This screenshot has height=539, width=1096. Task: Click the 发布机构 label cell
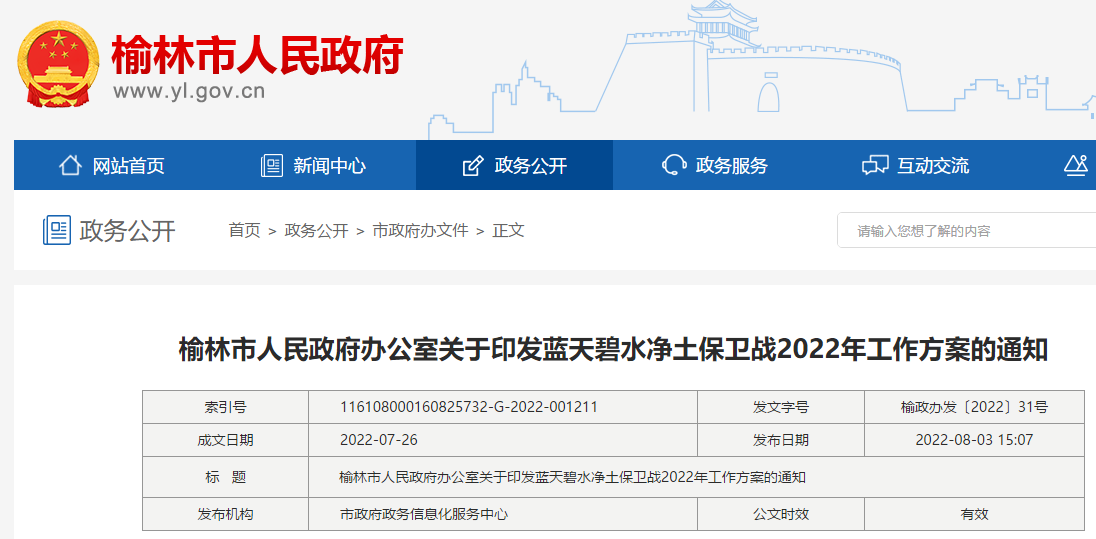click(x=225, y=515)
